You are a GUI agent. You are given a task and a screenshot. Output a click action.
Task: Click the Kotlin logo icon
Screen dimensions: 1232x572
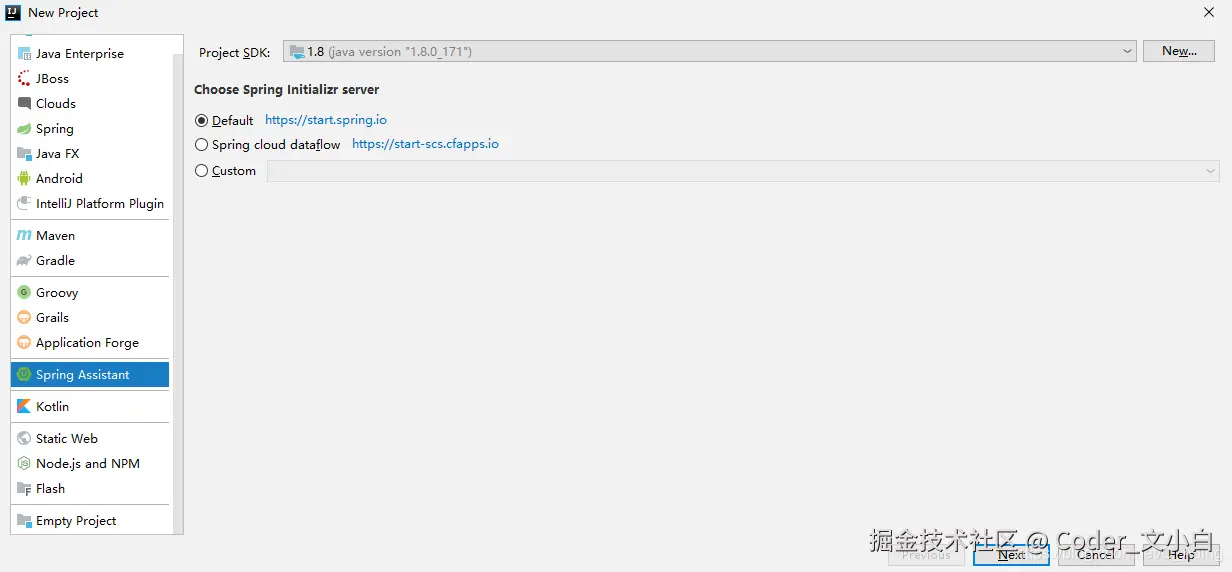click(x=24, y=406)
